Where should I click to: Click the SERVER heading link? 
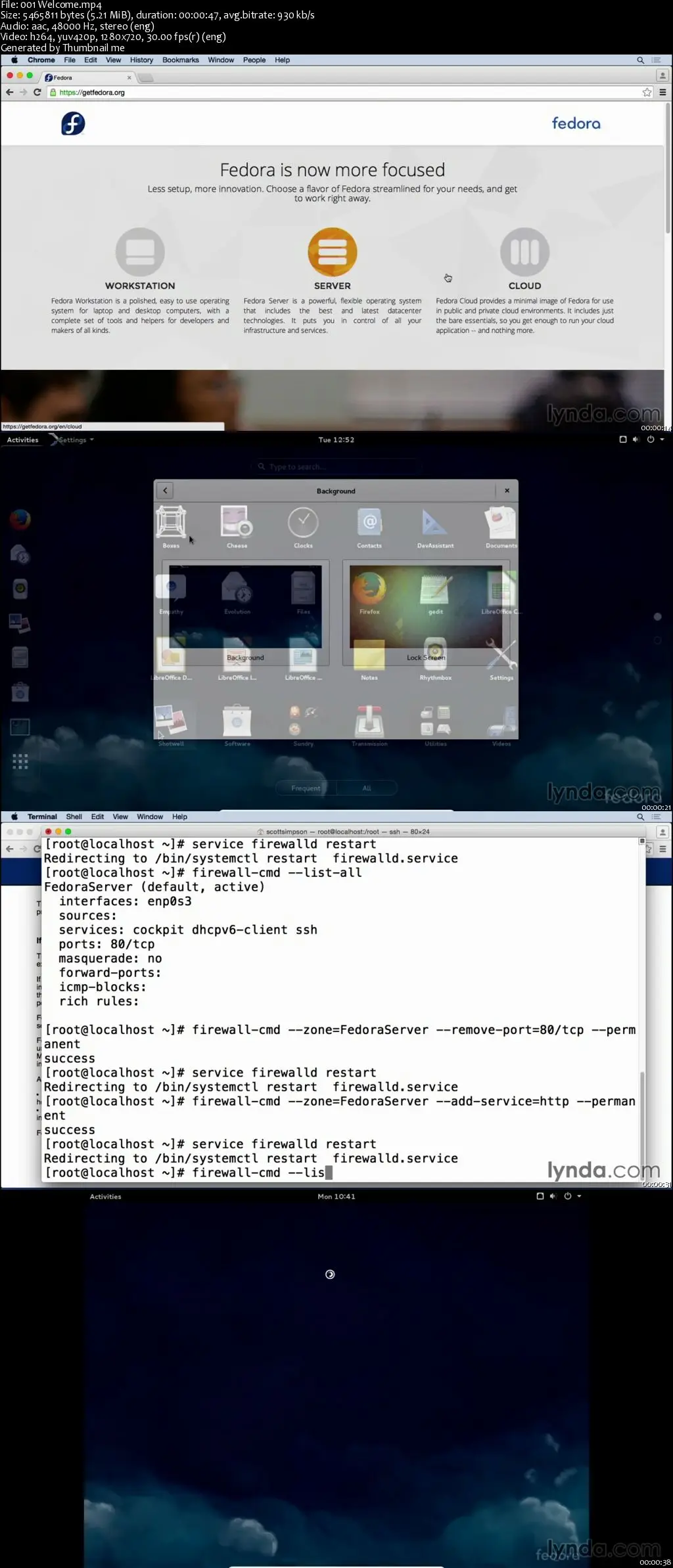coord(333,286)
